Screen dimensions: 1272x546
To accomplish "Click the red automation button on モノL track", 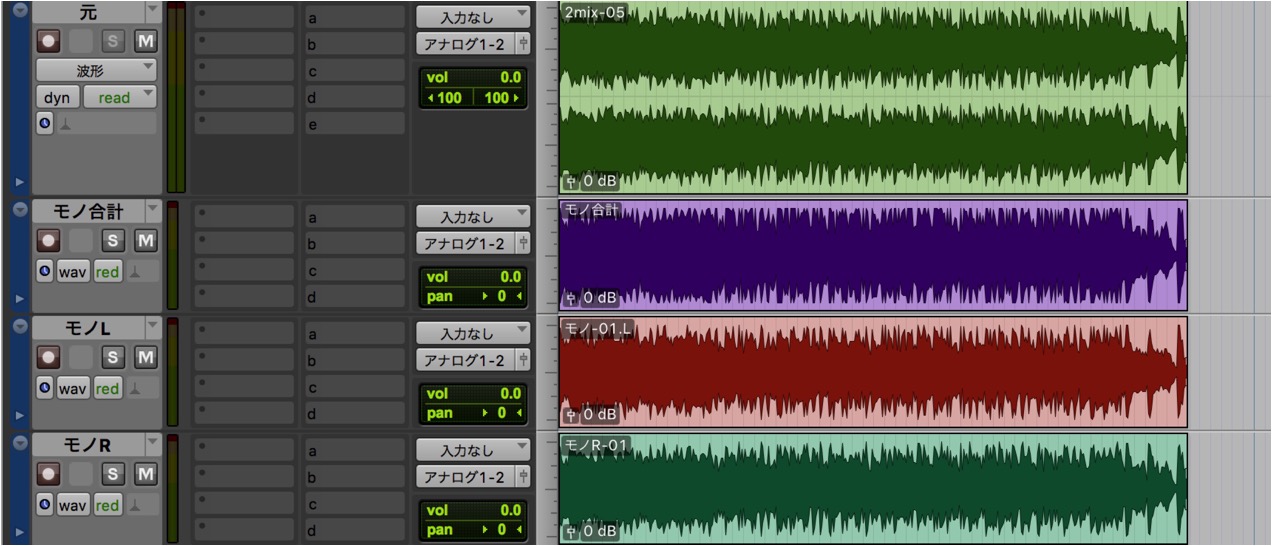I will (x=107, y=388).
